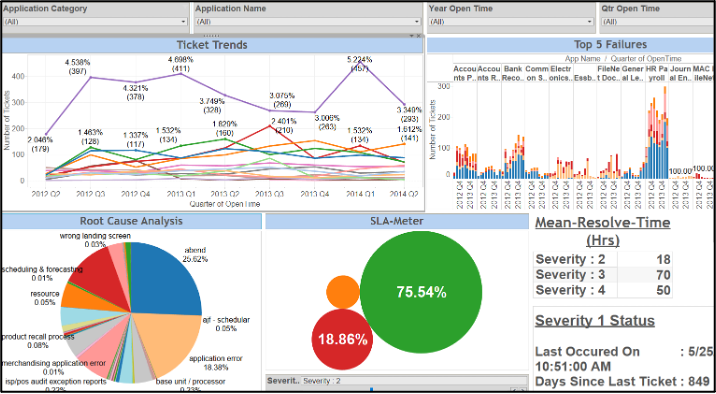Screen dimensions: 716x394
Task: Click the Severity slider blue handle
Action: (371, 389)
